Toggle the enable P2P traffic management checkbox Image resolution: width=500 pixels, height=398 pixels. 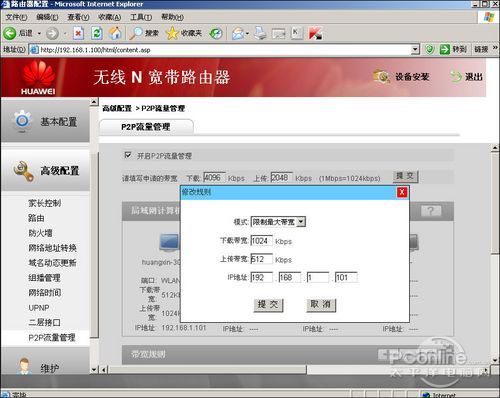click(128, 155)
